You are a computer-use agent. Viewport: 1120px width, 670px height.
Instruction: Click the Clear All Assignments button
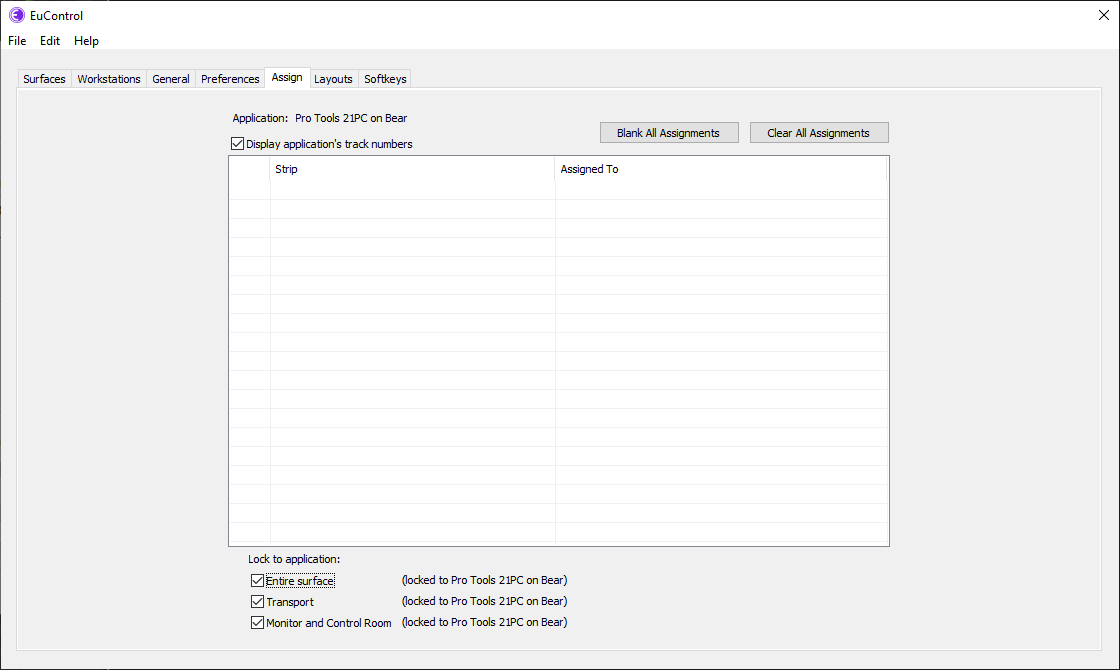tap(818, 133)
